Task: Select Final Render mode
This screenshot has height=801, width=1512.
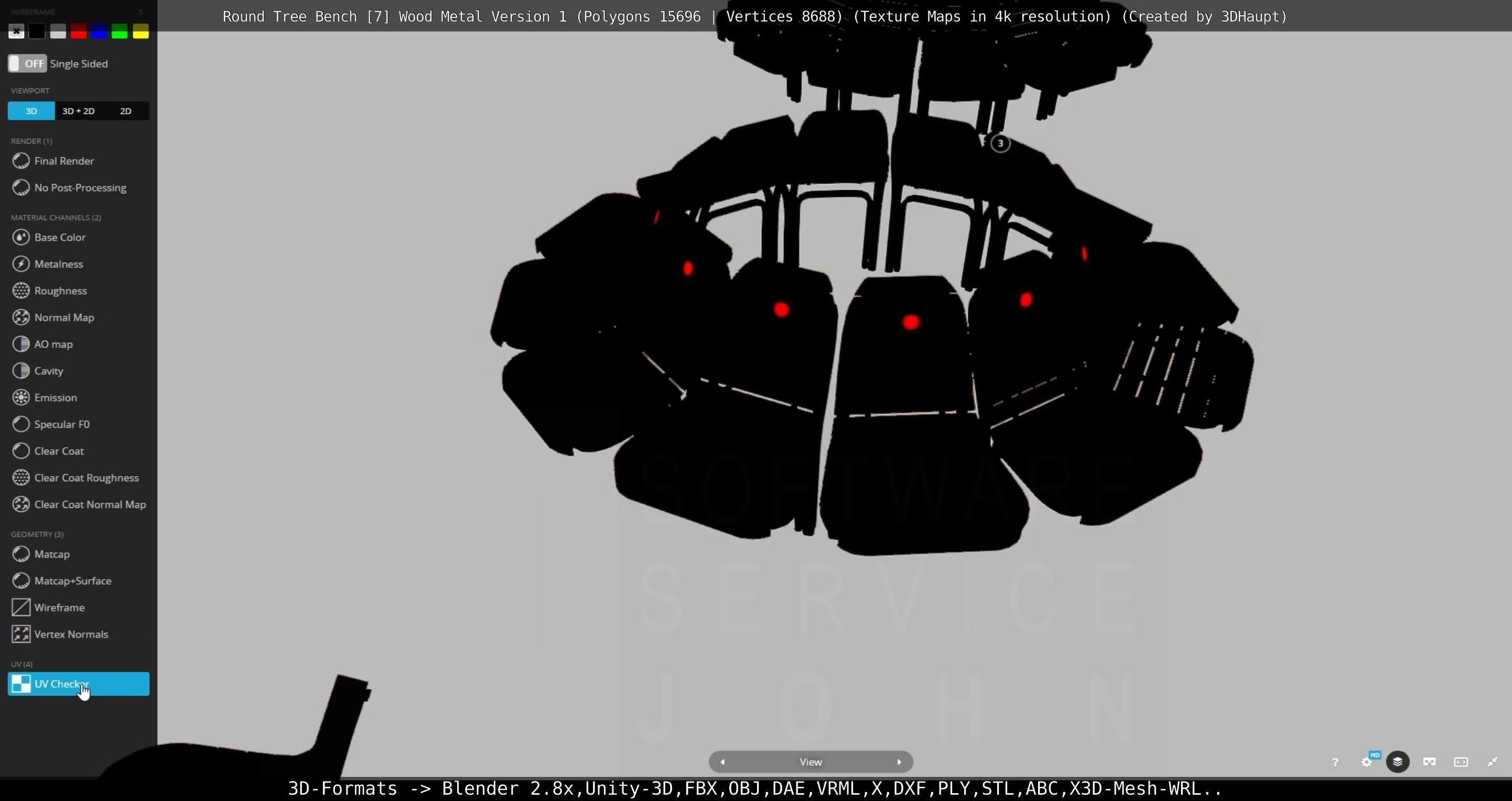Action: coord(64,161)
